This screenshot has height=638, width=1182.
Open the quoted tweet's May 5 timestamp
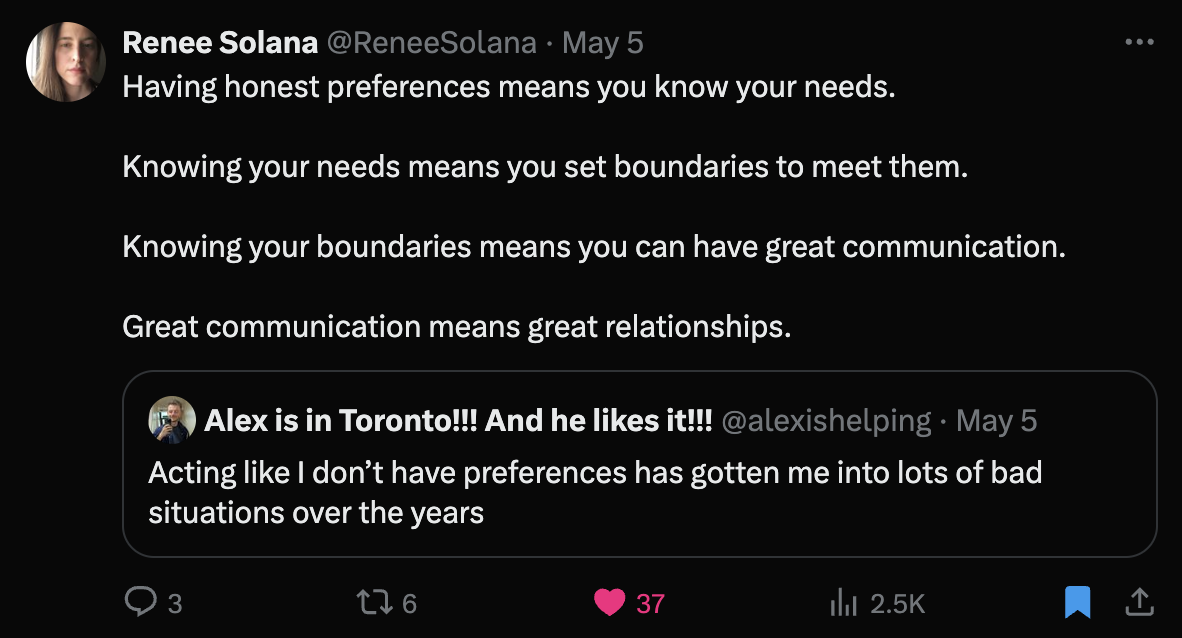coord(996,421)
